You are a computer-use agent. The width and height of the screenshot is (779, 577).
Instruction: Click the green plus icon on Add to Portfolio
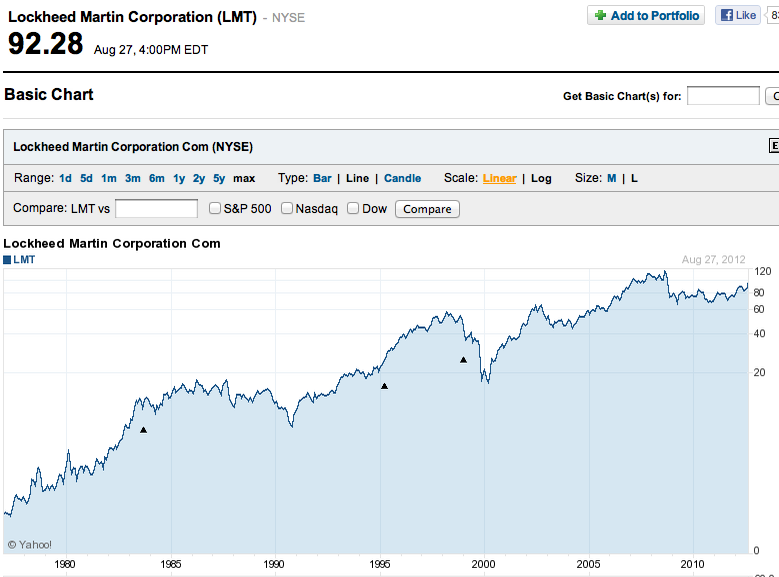click(x=600, y=15)
